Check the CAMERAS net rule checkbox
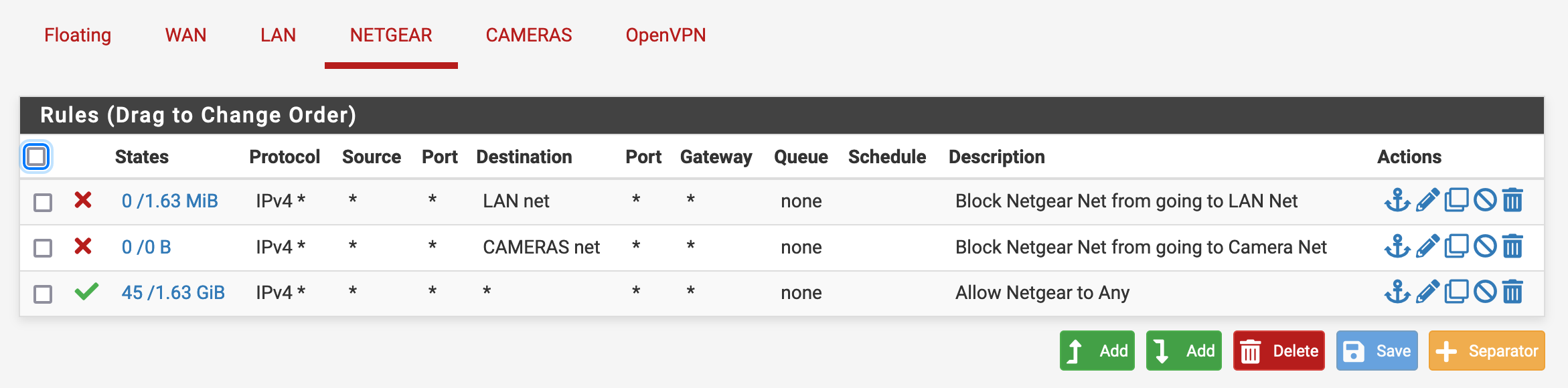 tap(43, 248)
